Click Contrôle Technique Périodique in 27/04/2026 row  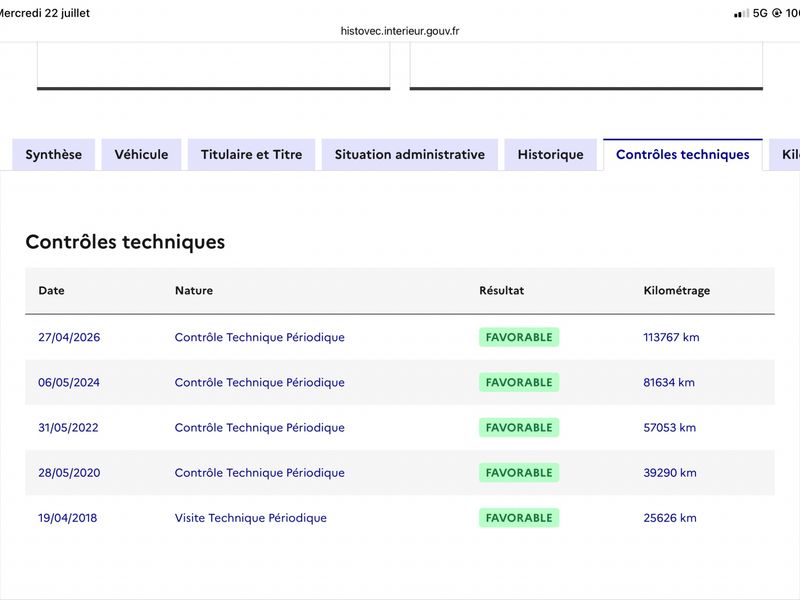coord(260,337)
